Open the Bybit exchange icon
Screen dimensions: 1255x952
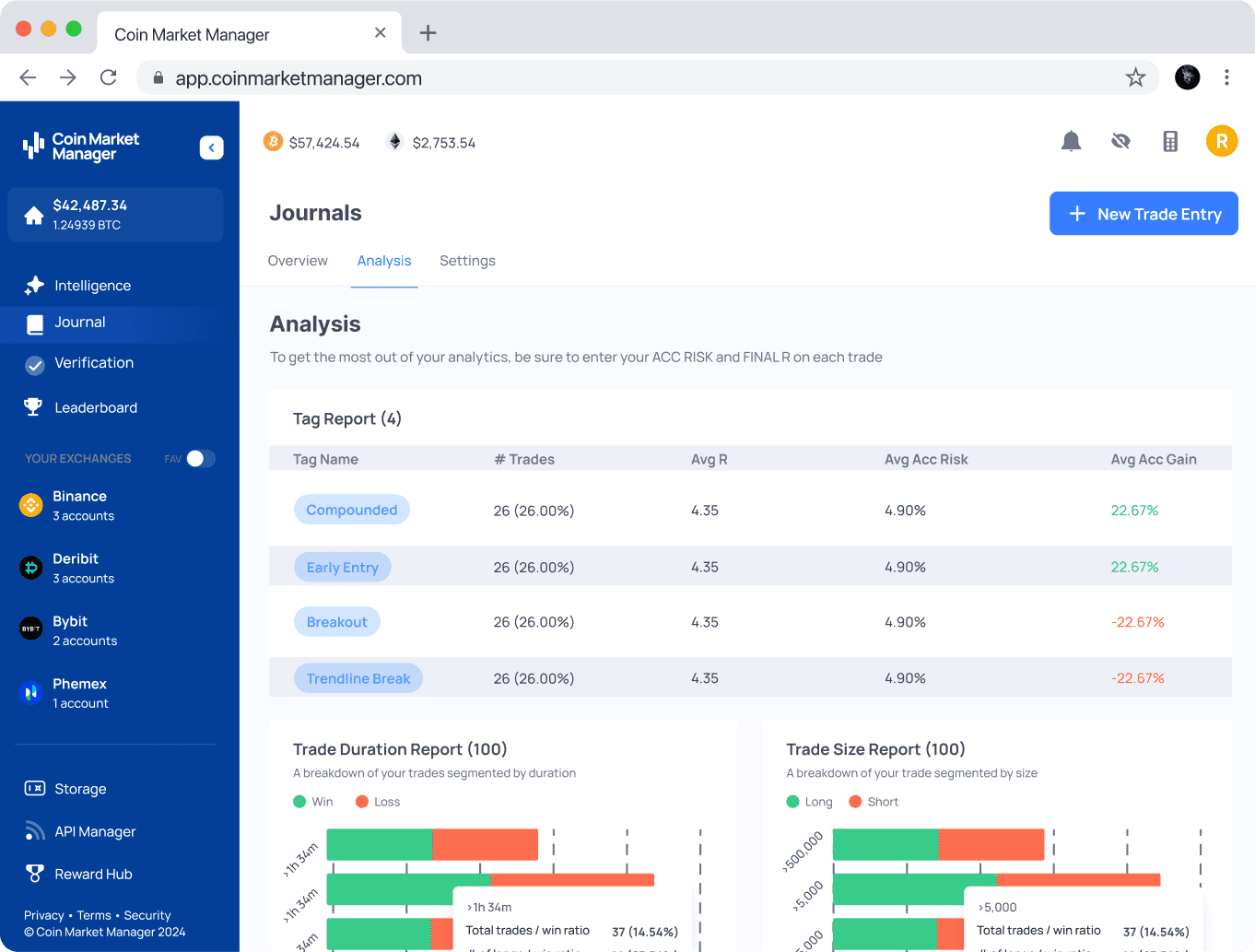pyautogui.click(x=31, y=629)
